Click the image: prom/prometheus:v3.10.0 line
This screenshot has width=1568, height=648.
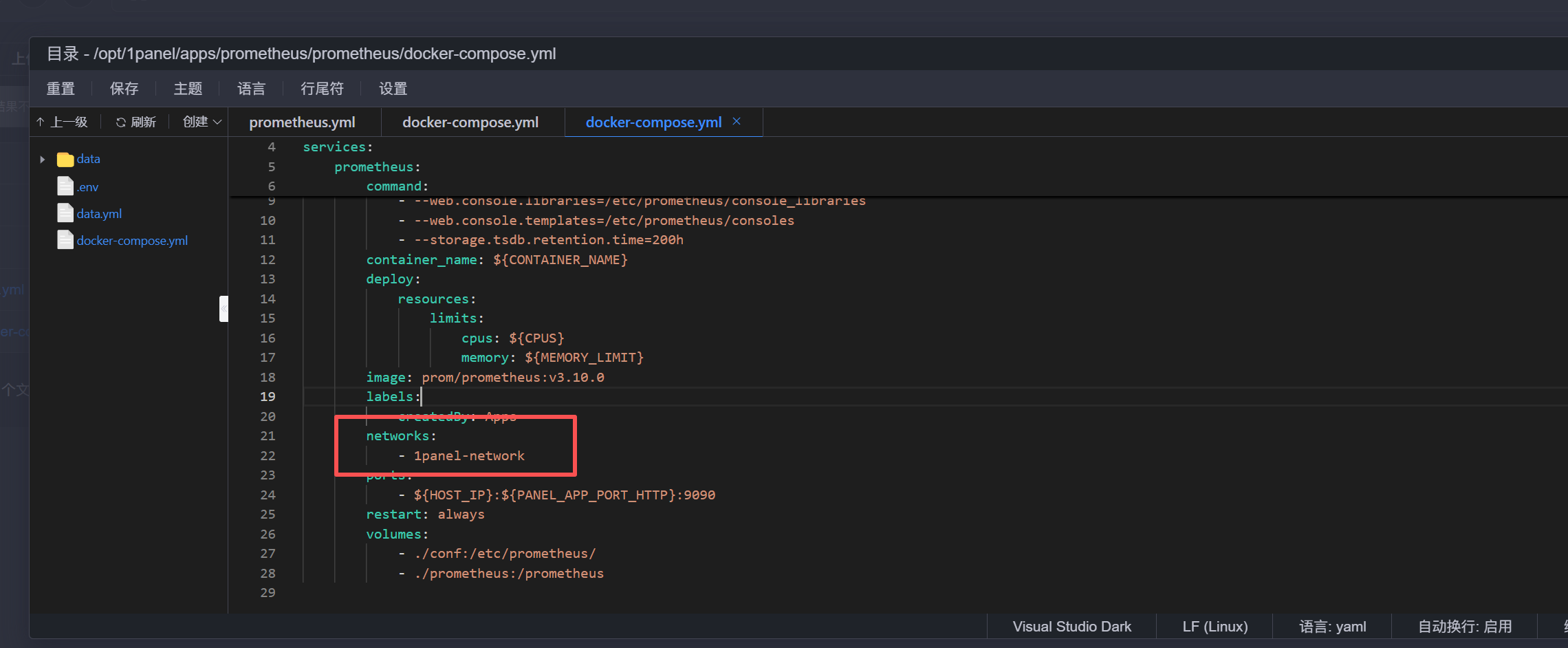(485, 378)
